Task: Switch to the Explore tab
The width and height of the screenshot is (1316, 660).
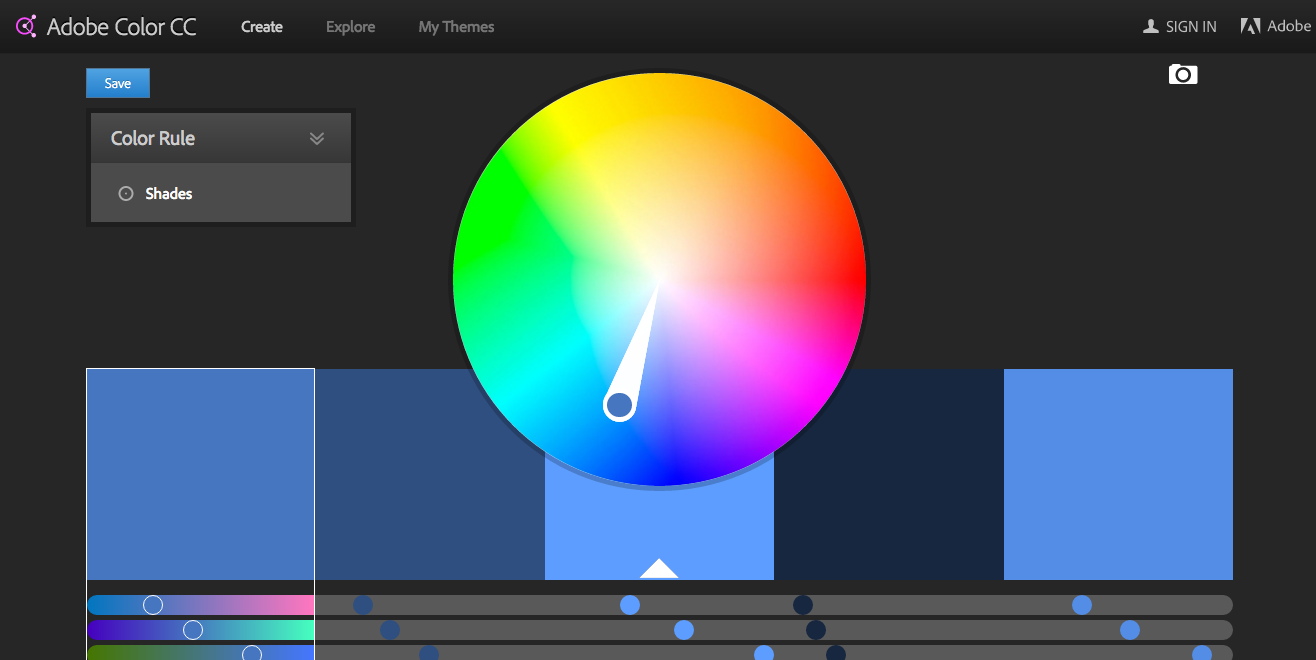Action: tap(350, 27)
